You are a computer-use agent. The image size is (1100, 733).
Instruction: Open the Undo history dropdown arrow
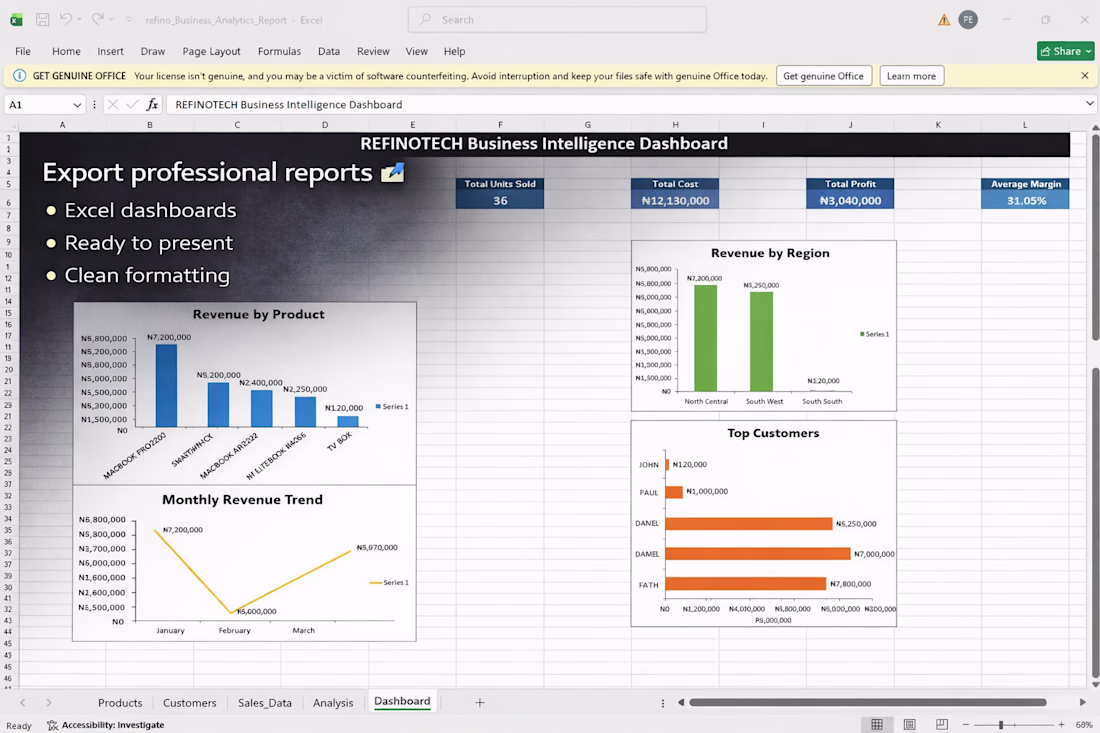(79, 20)
